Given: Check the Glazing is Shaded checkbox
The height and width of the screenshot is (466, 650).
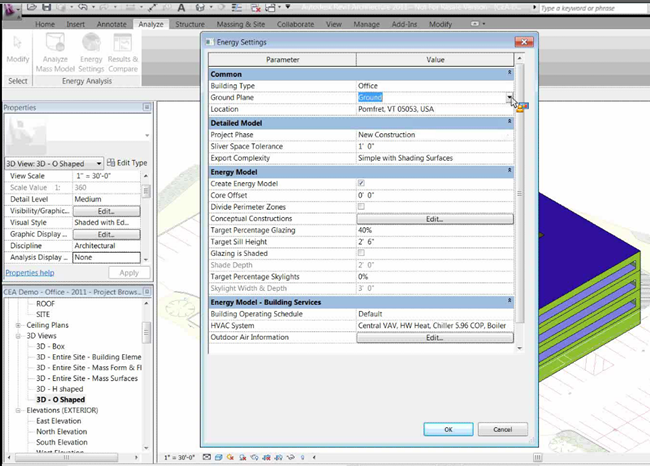Looking at the screenshot, I should point(361,253).
